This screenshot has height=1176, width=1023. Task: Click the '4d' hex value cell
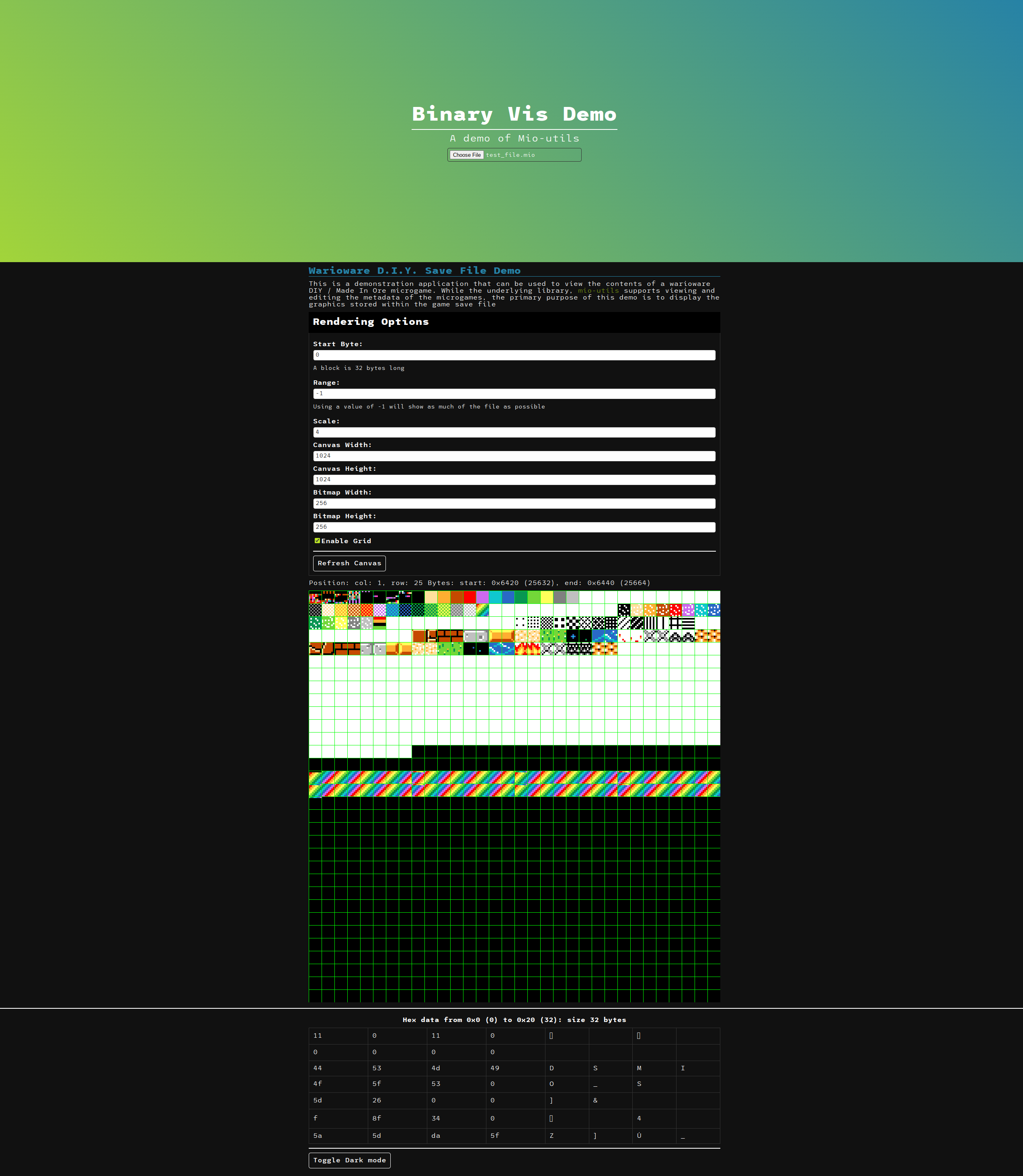(x=436, y=1067)
